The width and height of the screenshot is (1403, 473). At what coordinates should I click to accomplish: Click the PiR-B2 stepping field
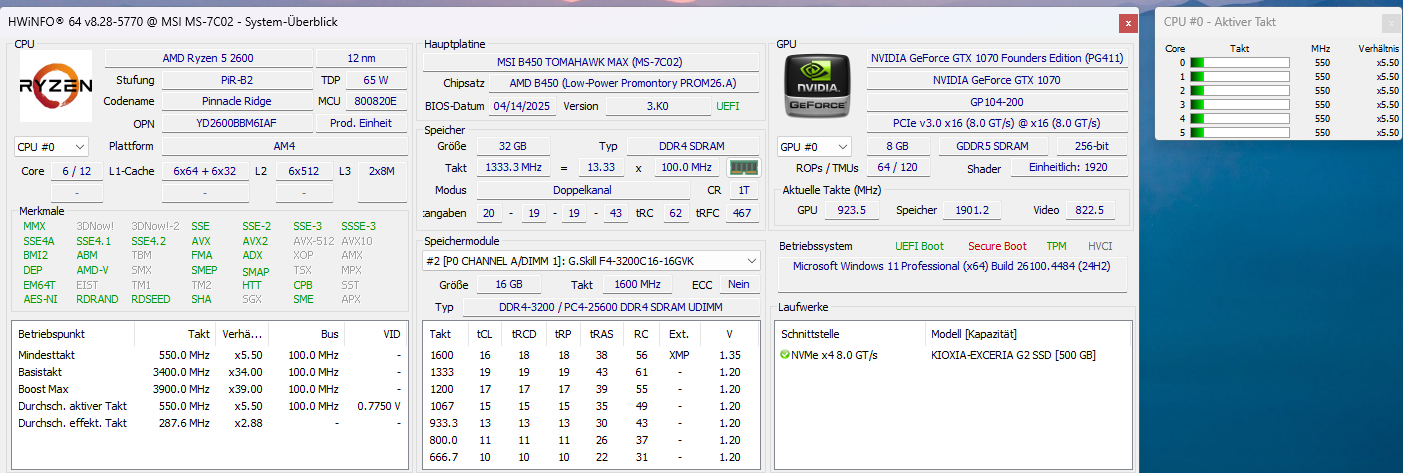pyautogui.click(x=237, y=80)
